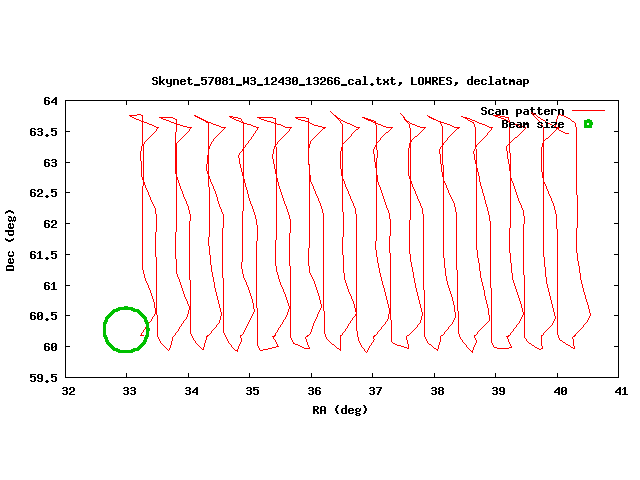Click x-axis tick label 37
This screenshot has height=480, width=640.
[x=376, y=391]
